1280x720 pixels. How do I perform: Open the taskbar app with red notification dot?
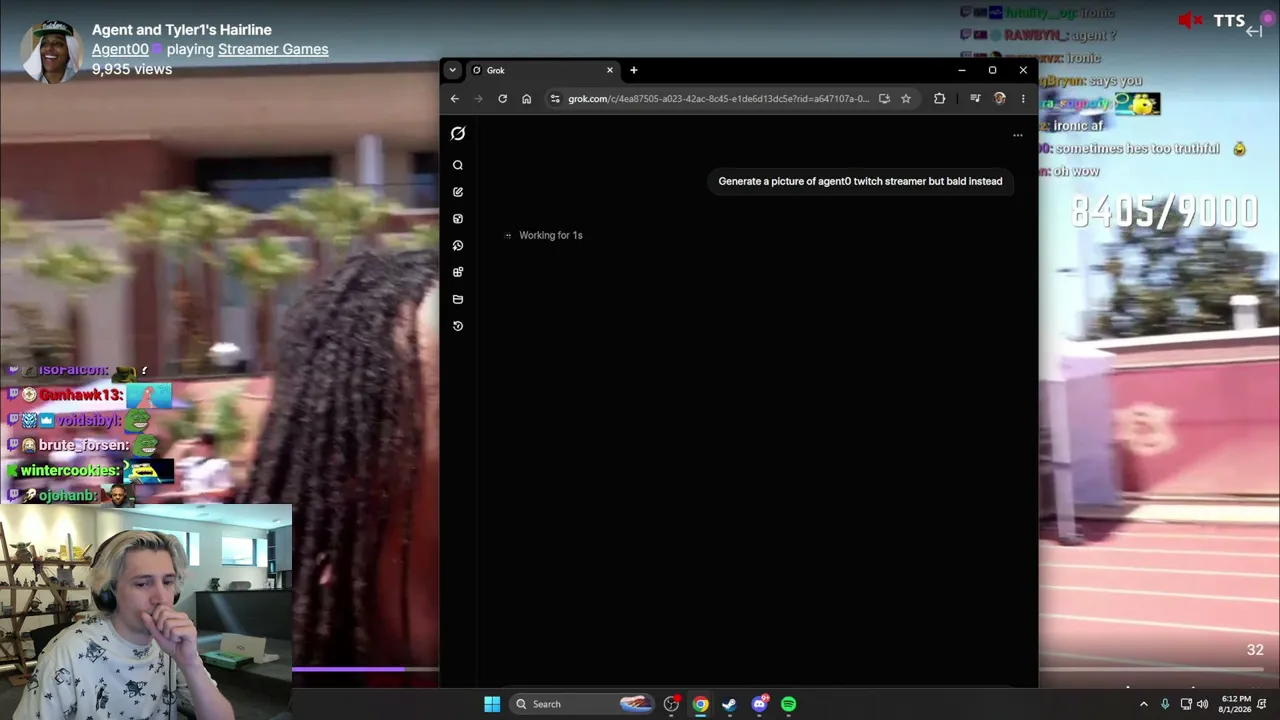point(671,704)
